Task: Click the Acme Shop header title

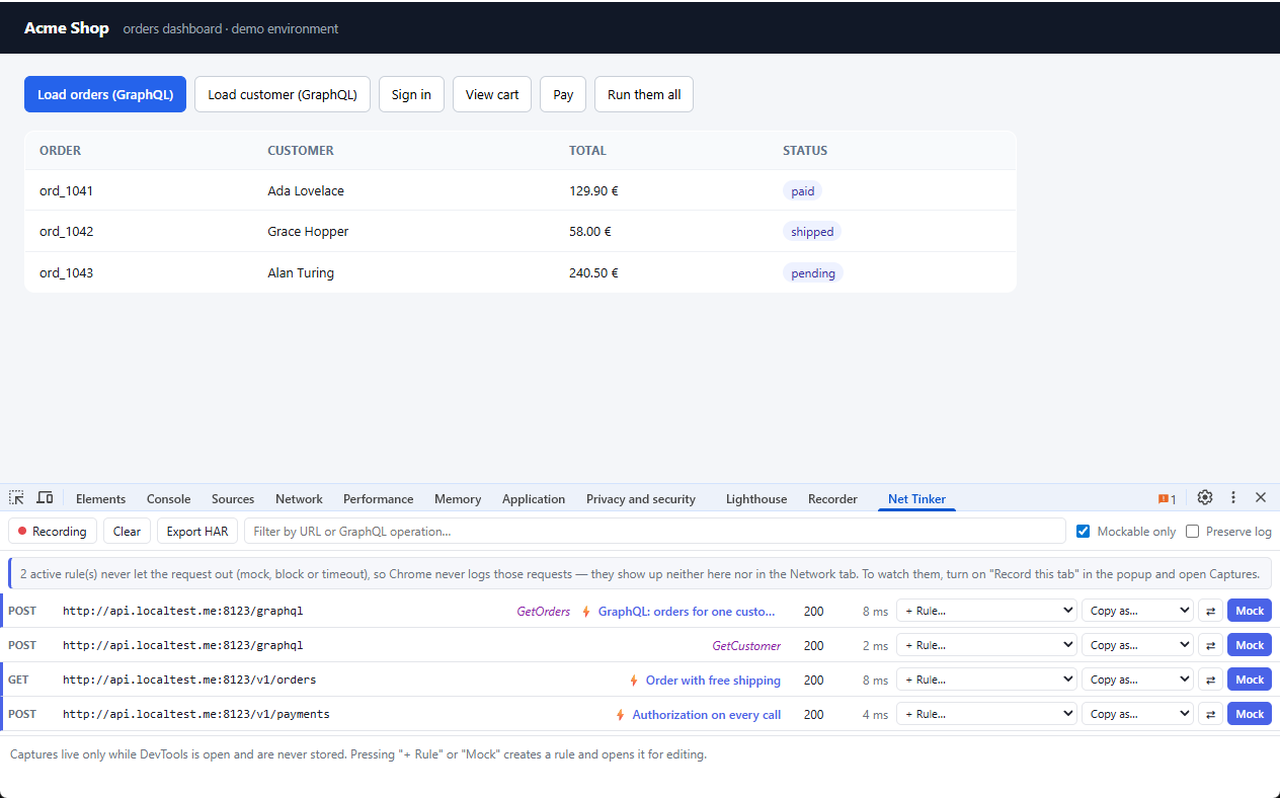Action: click(x=67, y=28)
